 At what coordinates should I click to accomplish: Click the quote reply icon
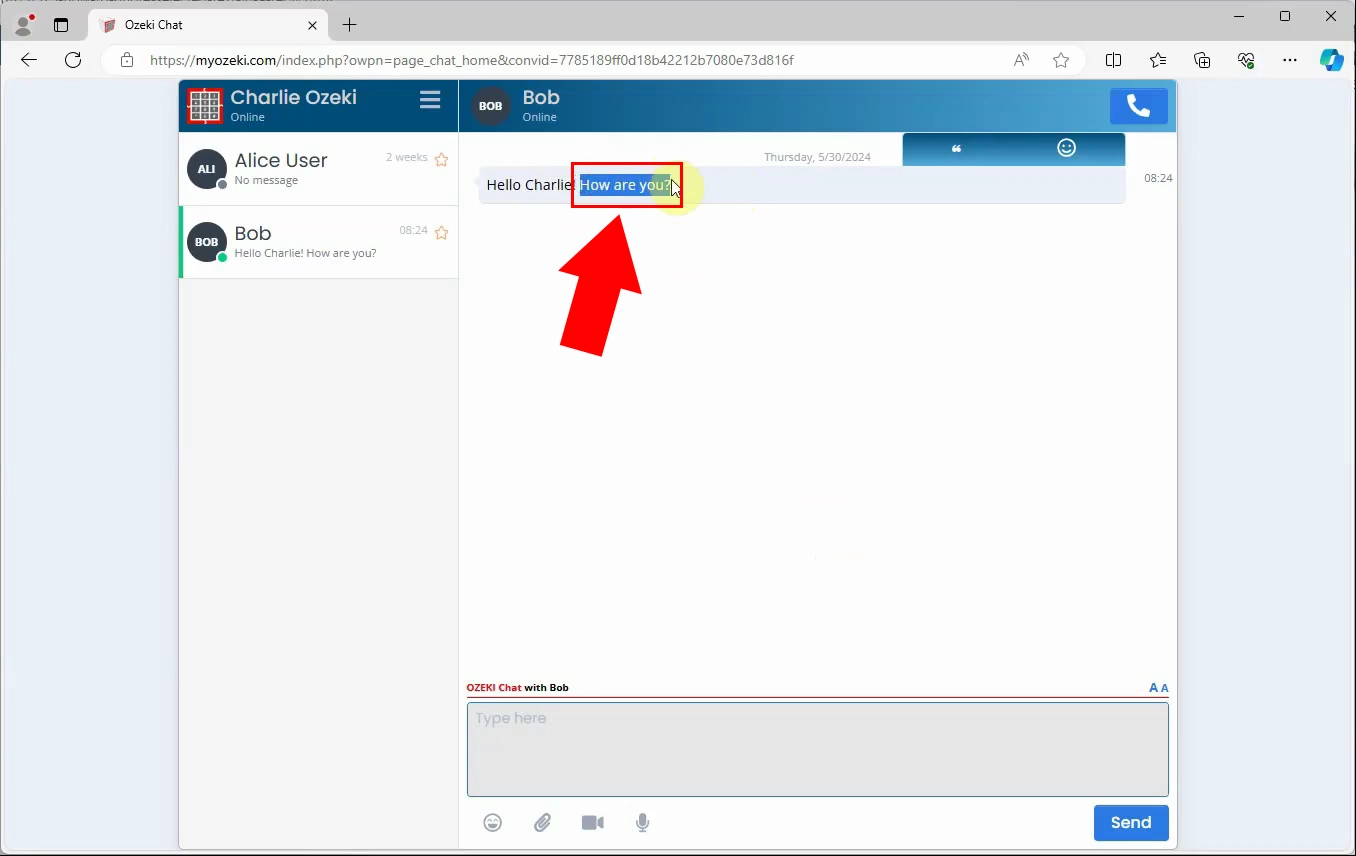click(957, 149)
